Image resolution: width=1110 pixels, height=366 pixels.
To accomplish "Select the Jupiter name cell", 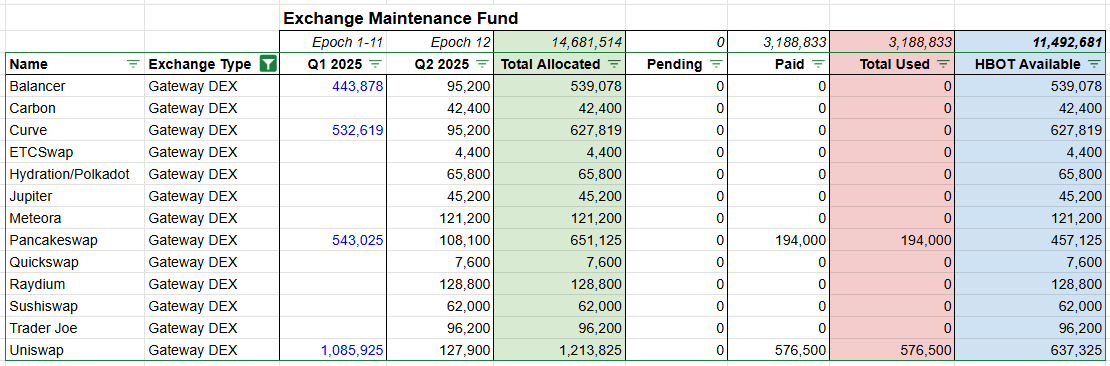I will click(x=74, y=196).
